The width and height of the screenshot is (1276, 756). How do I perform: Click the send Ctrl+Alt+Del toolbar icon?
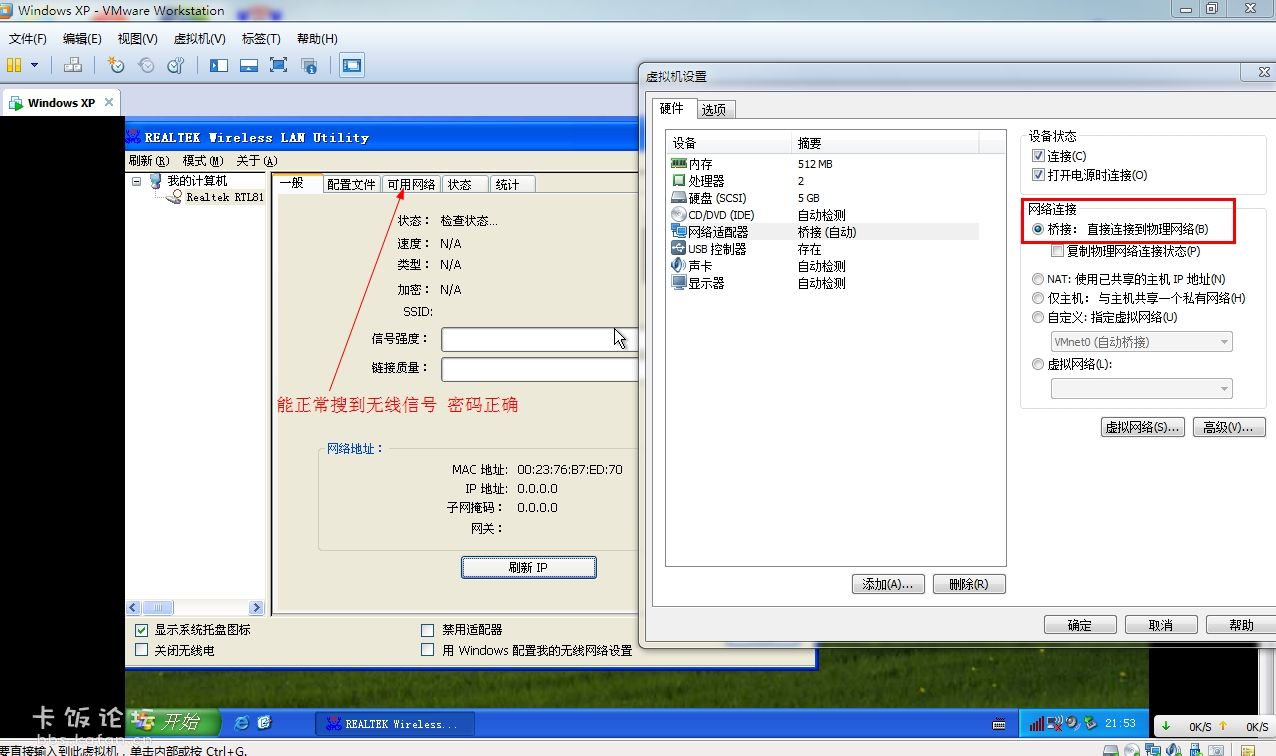73,65
